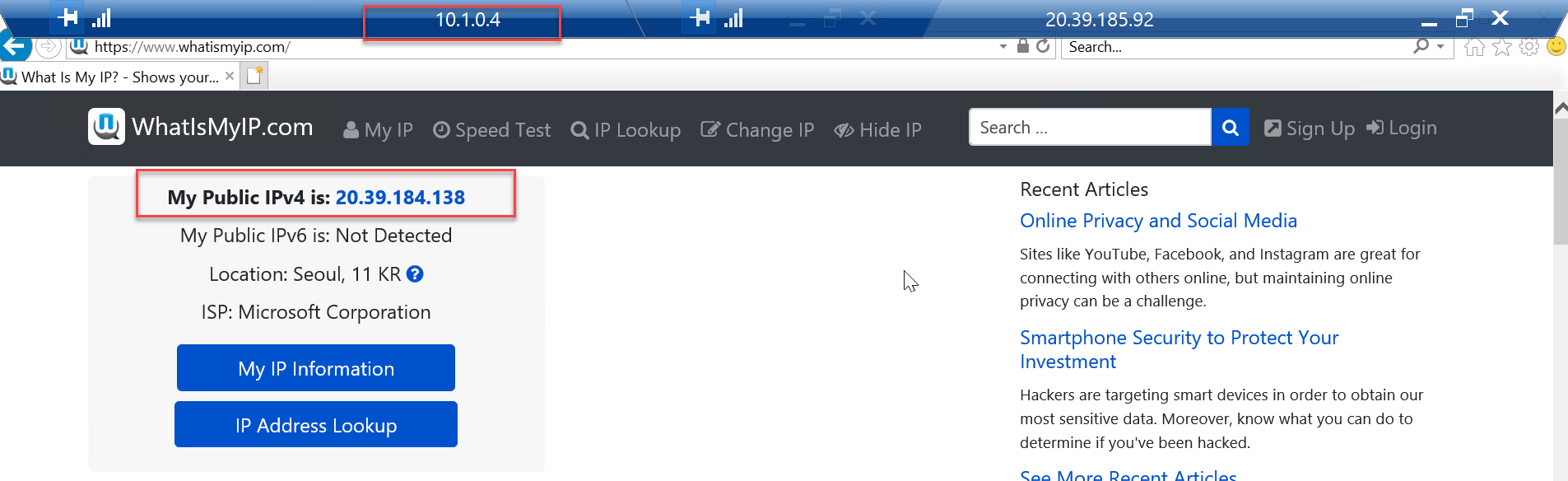The width and height of the screenshot is (1568, 481).
Task: Click the vertical scrollbar thumb
Action: click(x=1561, y=181)
